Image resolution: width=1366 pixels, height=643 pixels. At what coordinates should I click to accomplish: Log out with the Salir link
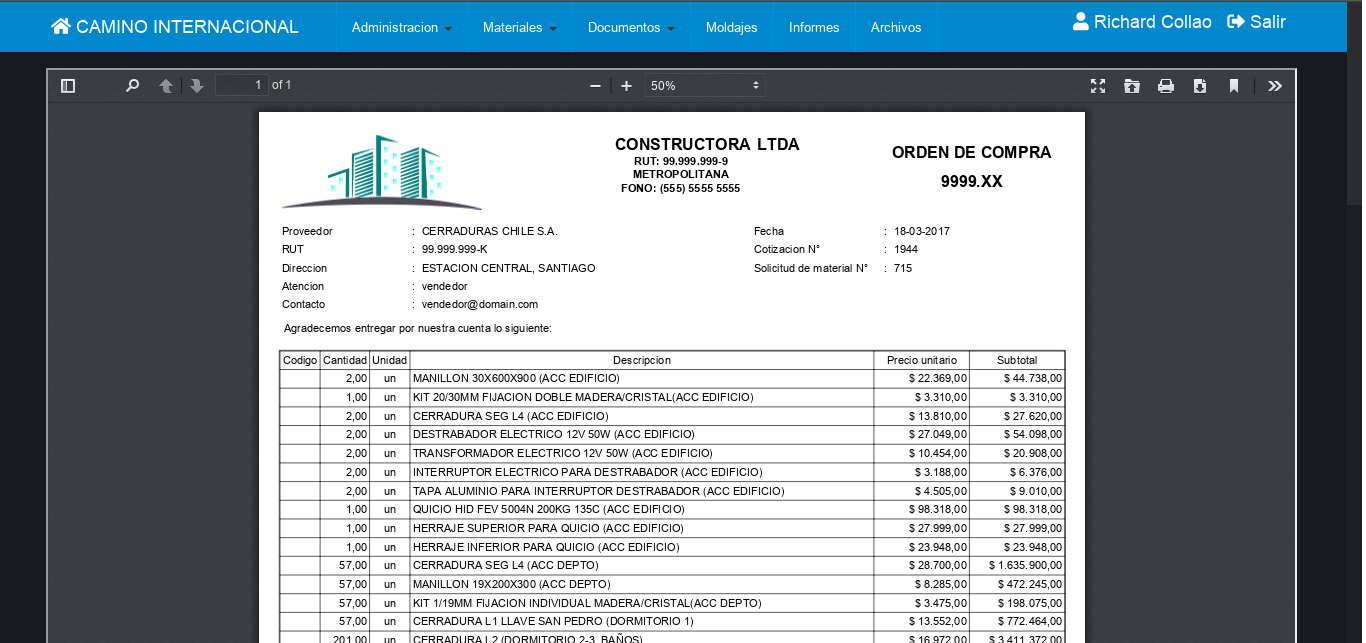(x=1256, y=22)
